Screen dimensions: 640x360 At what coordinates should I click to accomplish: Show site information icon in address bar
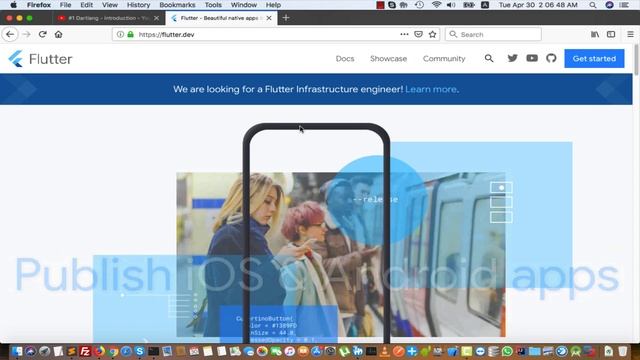coord(120,34)
